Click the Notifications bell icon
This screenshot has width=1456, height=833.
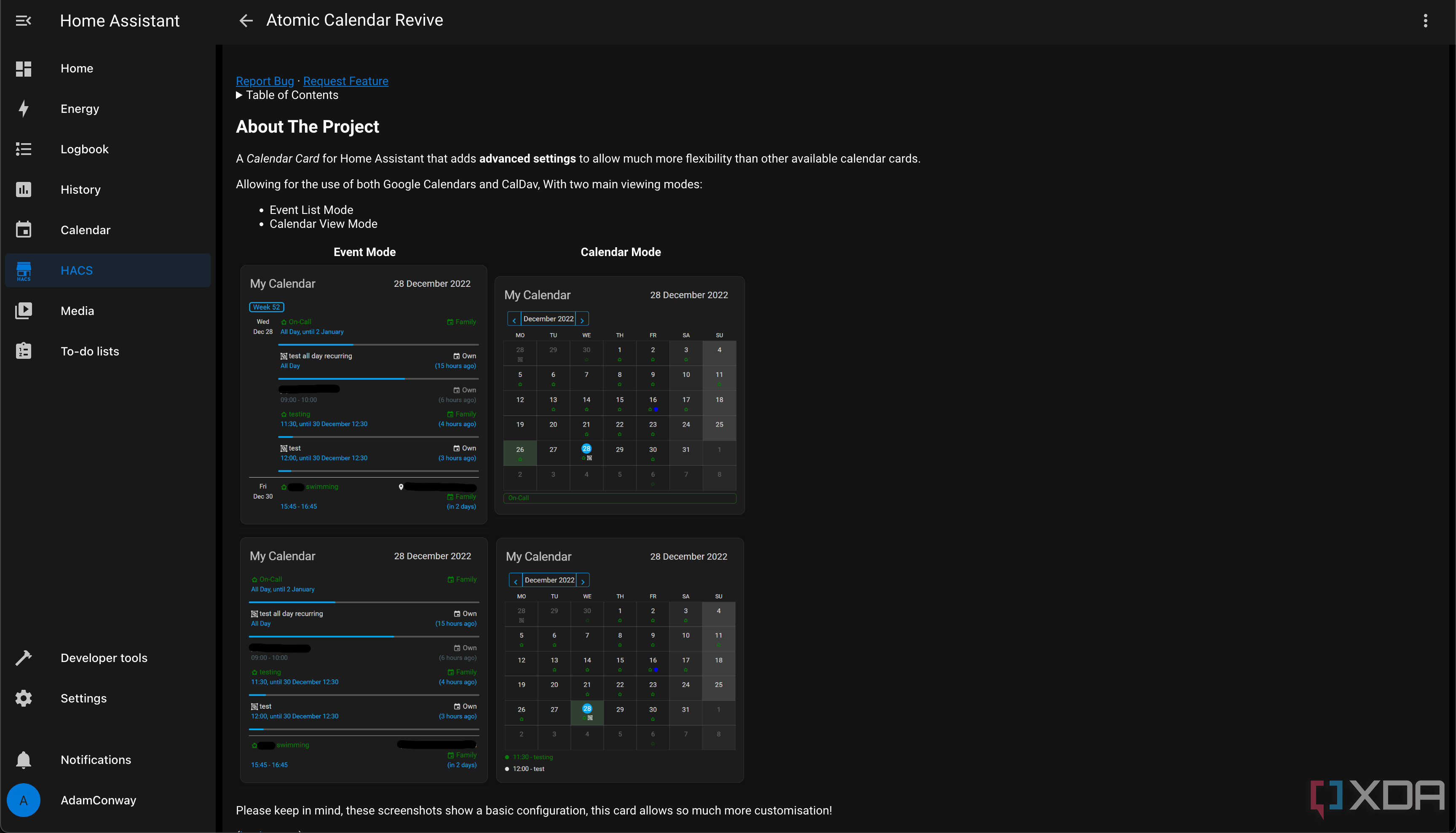coord(24,760)
